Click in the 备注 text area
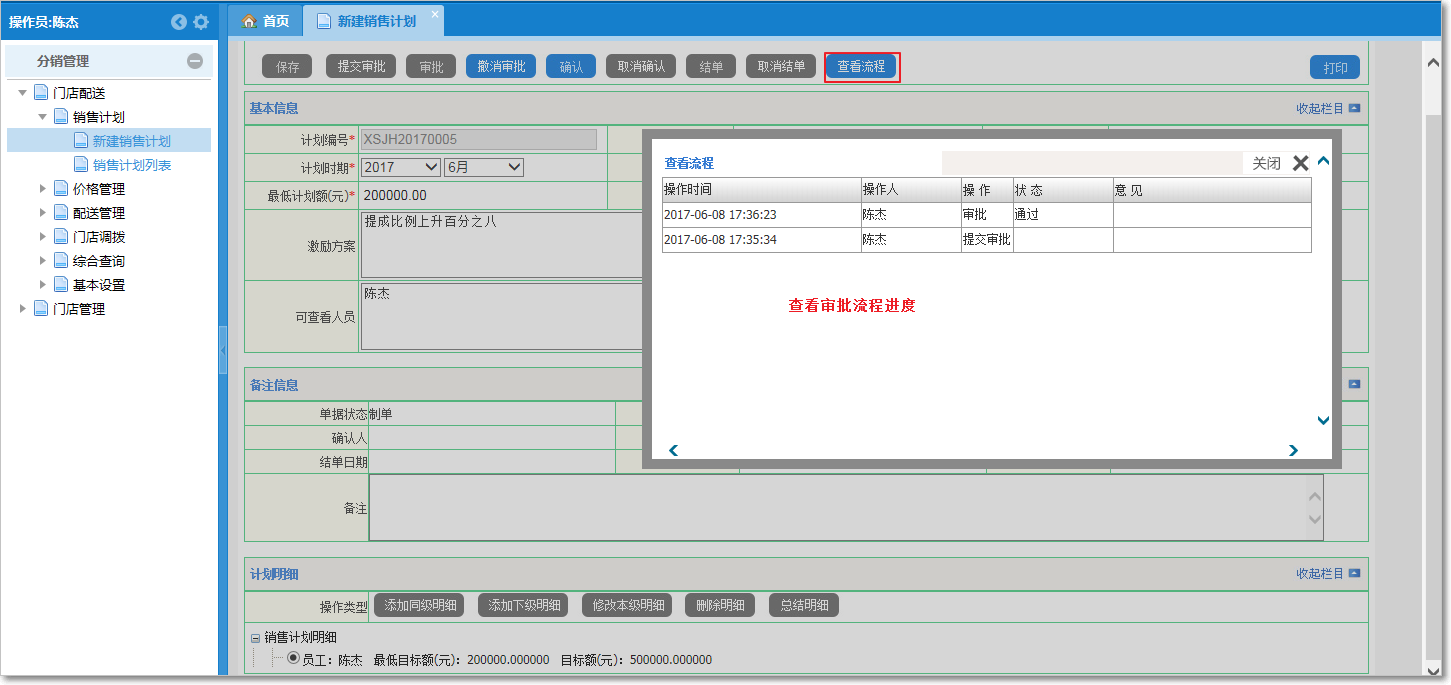Image resolution: width=1451 pixels, height=685 pixels. 840,508
